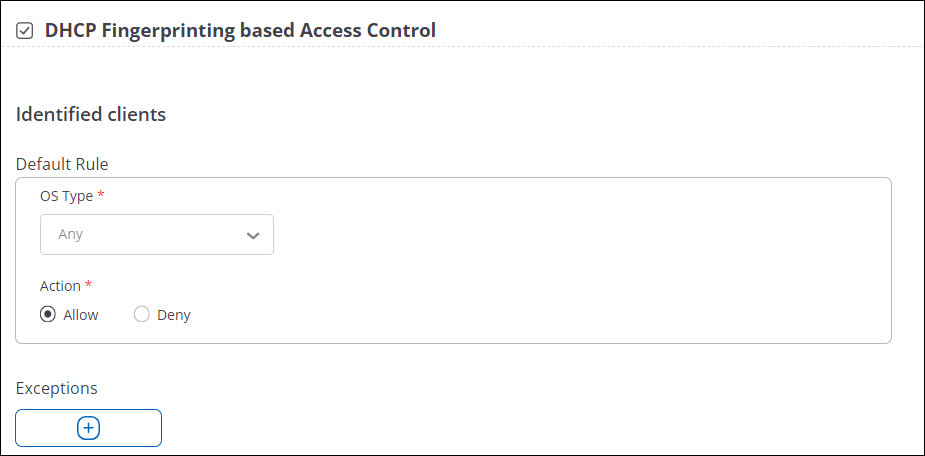This screenshot has height=456, width=925.
Task: Click the 'Action' field label
Action: click(x=60, y=286)
